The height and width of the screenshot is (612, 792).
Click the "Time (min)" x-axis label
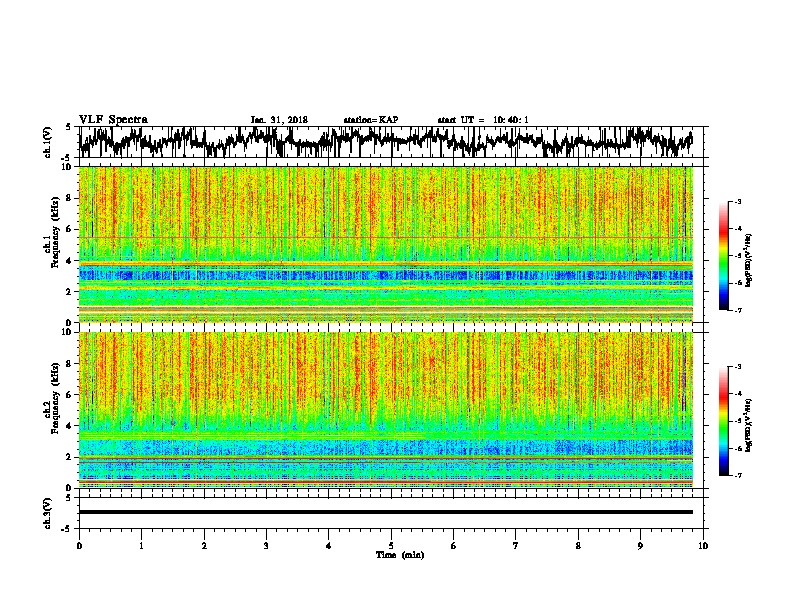pyautogui.click(x=400, y=555)
